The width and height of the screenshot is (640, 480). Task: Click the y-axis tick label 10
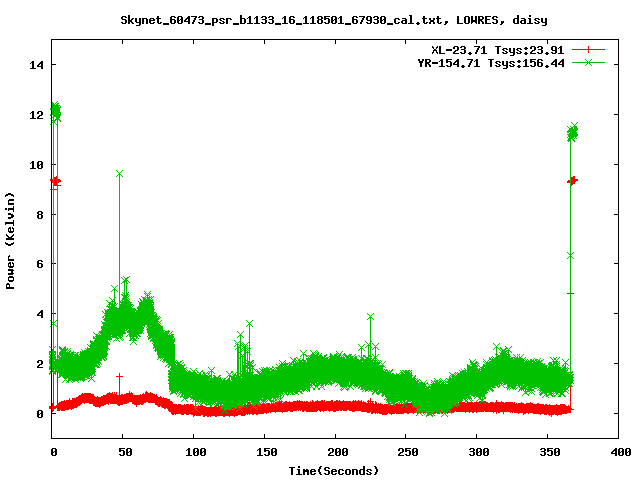pyautogui.click(x=36, y=165)
